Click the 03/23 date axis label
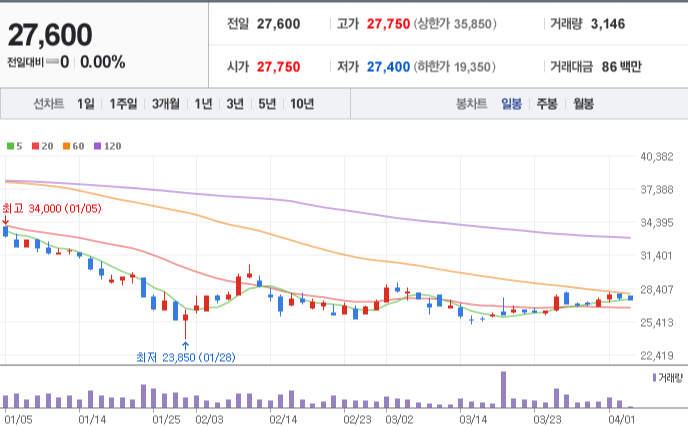This screenshot has width=688, height=426. click(x=547, y=419)
